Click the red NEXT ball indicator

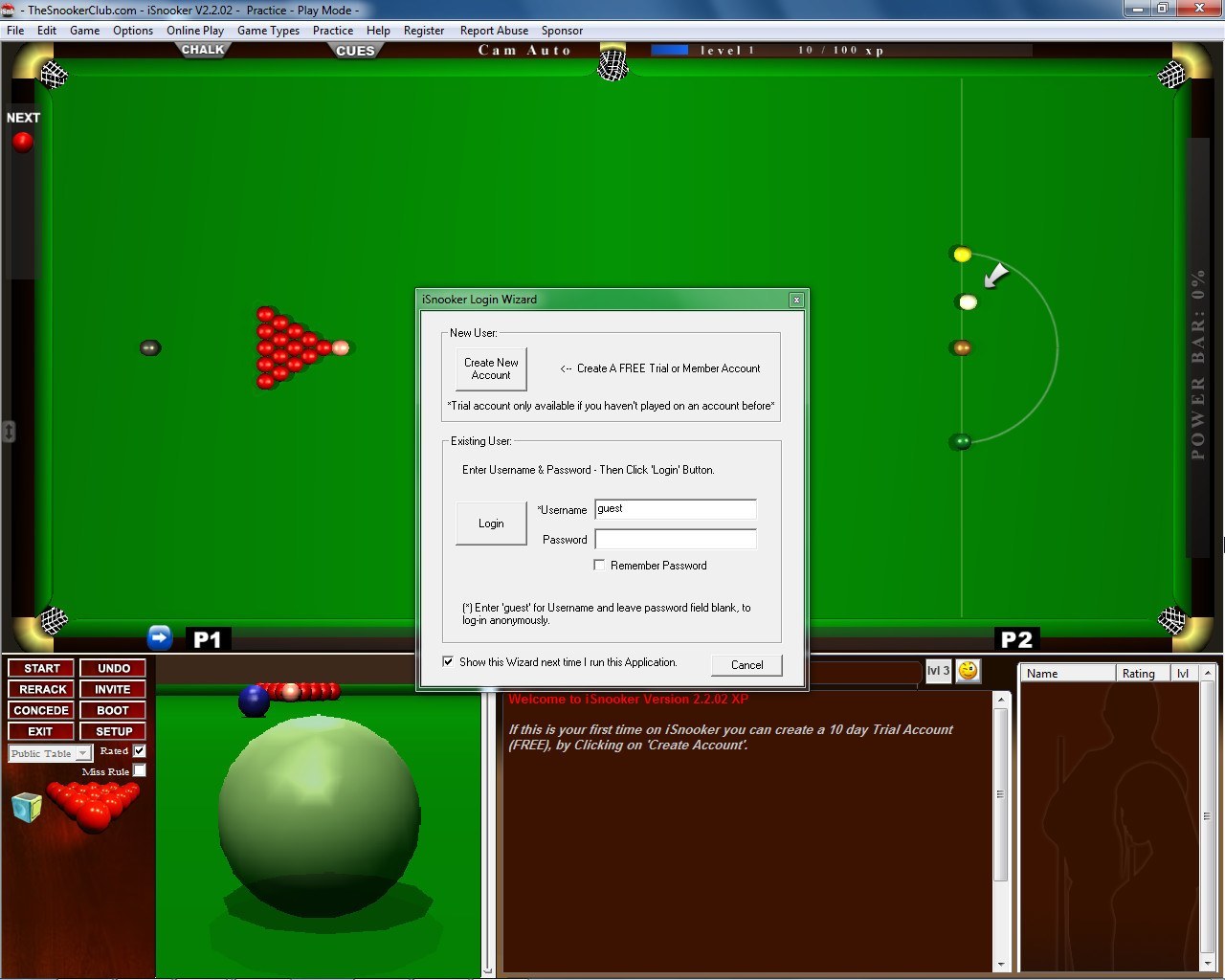pos(22,142)
